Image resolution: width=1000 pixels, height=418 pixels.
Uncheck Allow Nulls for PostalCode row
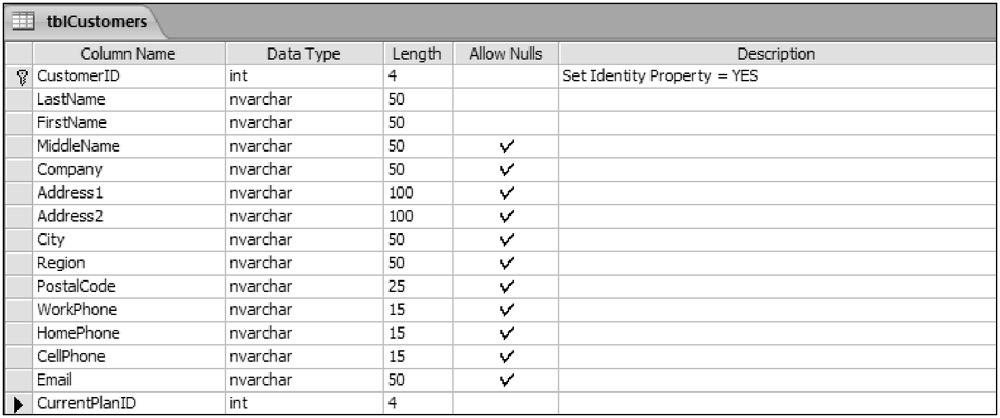tap(505, 286)
